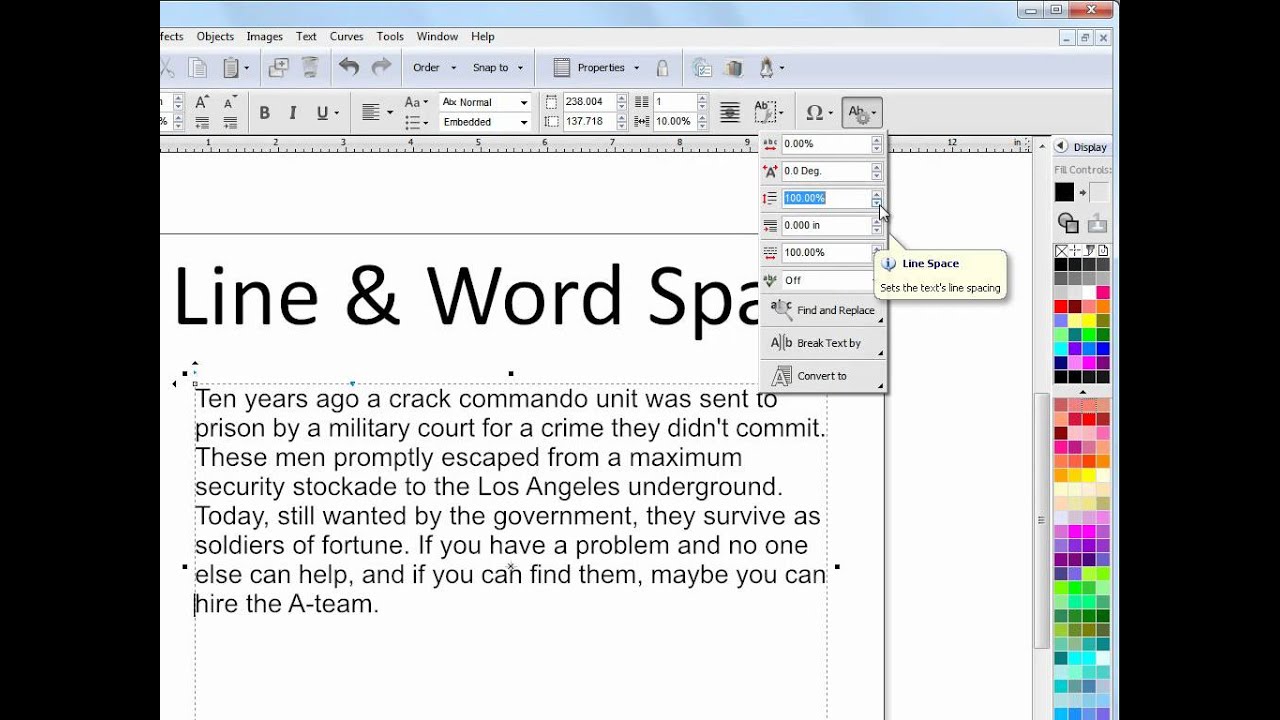Click the no-fill crossed box icon
The height and width of the screenshot is (720, 1280).
pyautogui.click(x=1061, y=250)
